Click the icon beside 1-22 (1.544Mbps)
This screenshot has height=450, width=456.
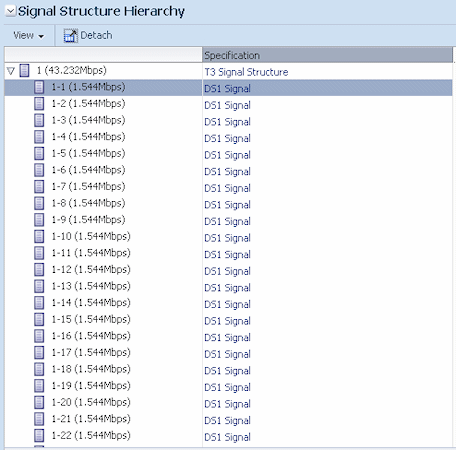pos(39,436)
